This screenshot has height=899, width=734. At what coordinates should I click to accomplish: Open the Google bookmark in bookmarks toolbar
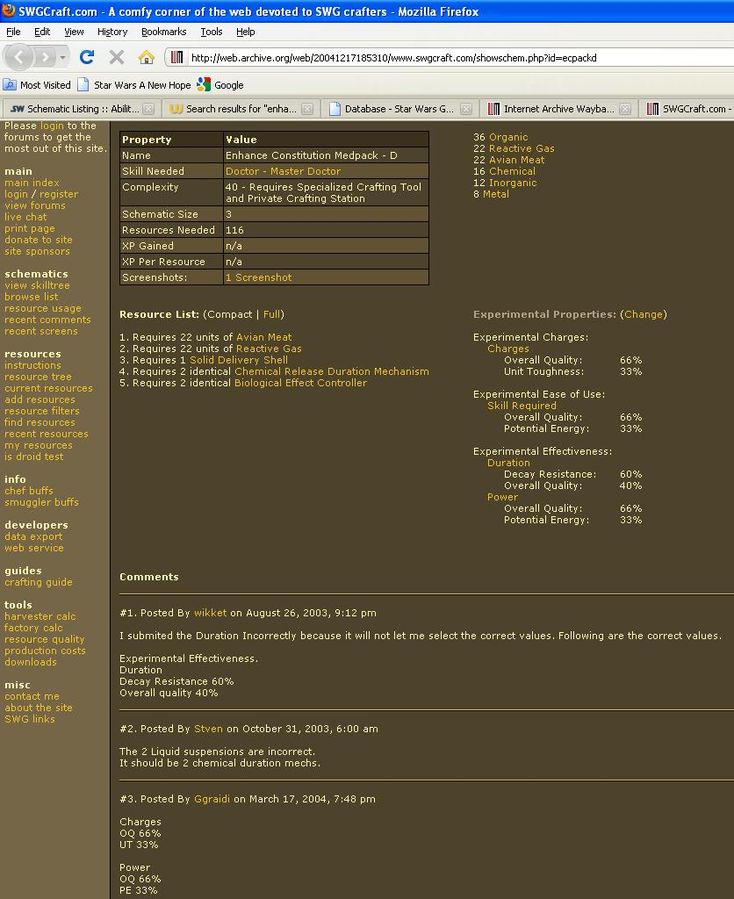tap(220, 85)
